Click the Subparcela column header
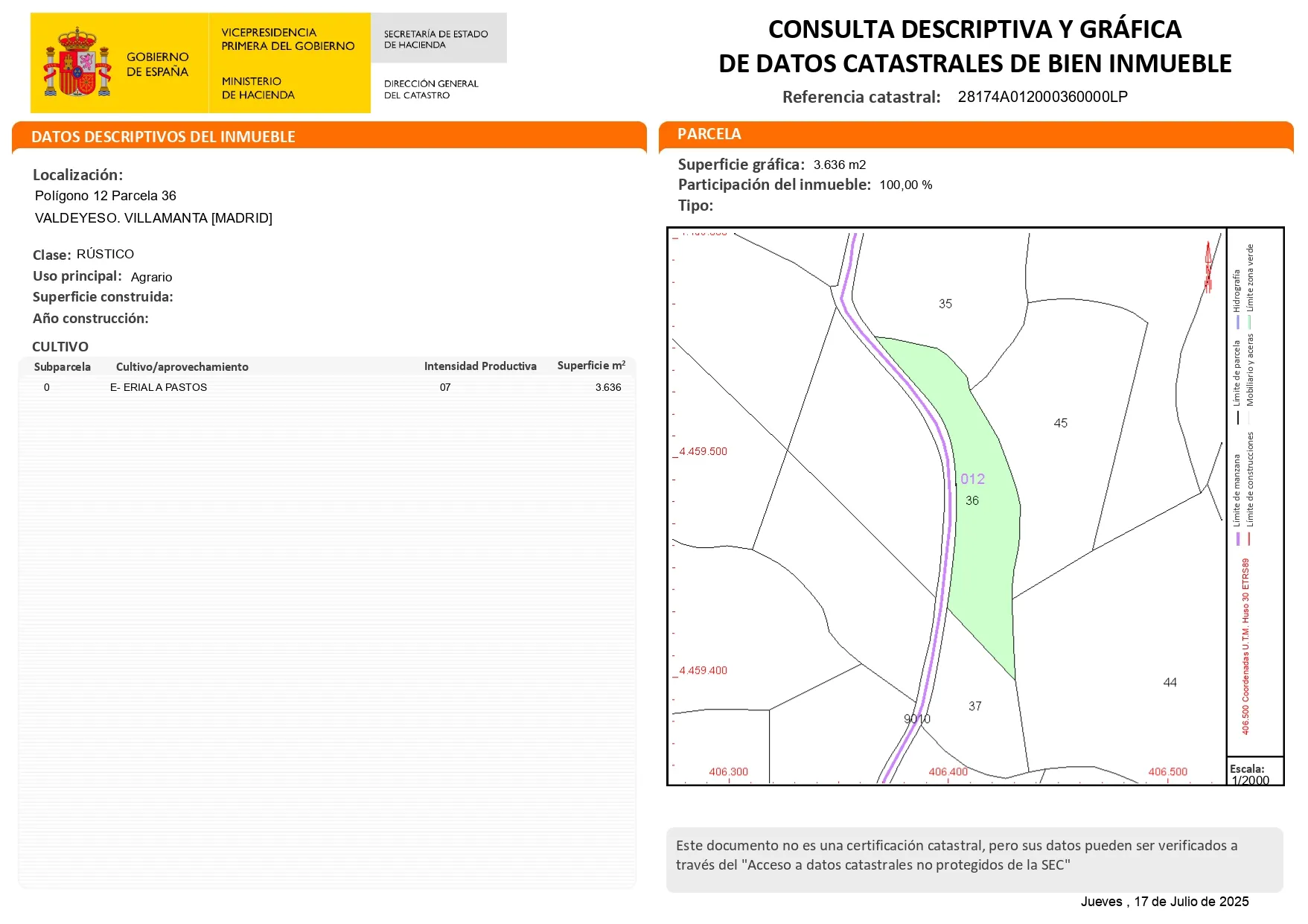The height and width of the screenshot is (924, 1308). pyautogui.click(x=63, y=367)
